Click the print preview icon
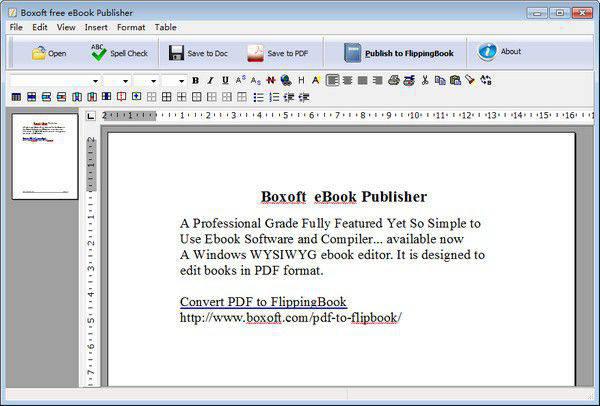600x406 pixels. click(x=409, y=80)
